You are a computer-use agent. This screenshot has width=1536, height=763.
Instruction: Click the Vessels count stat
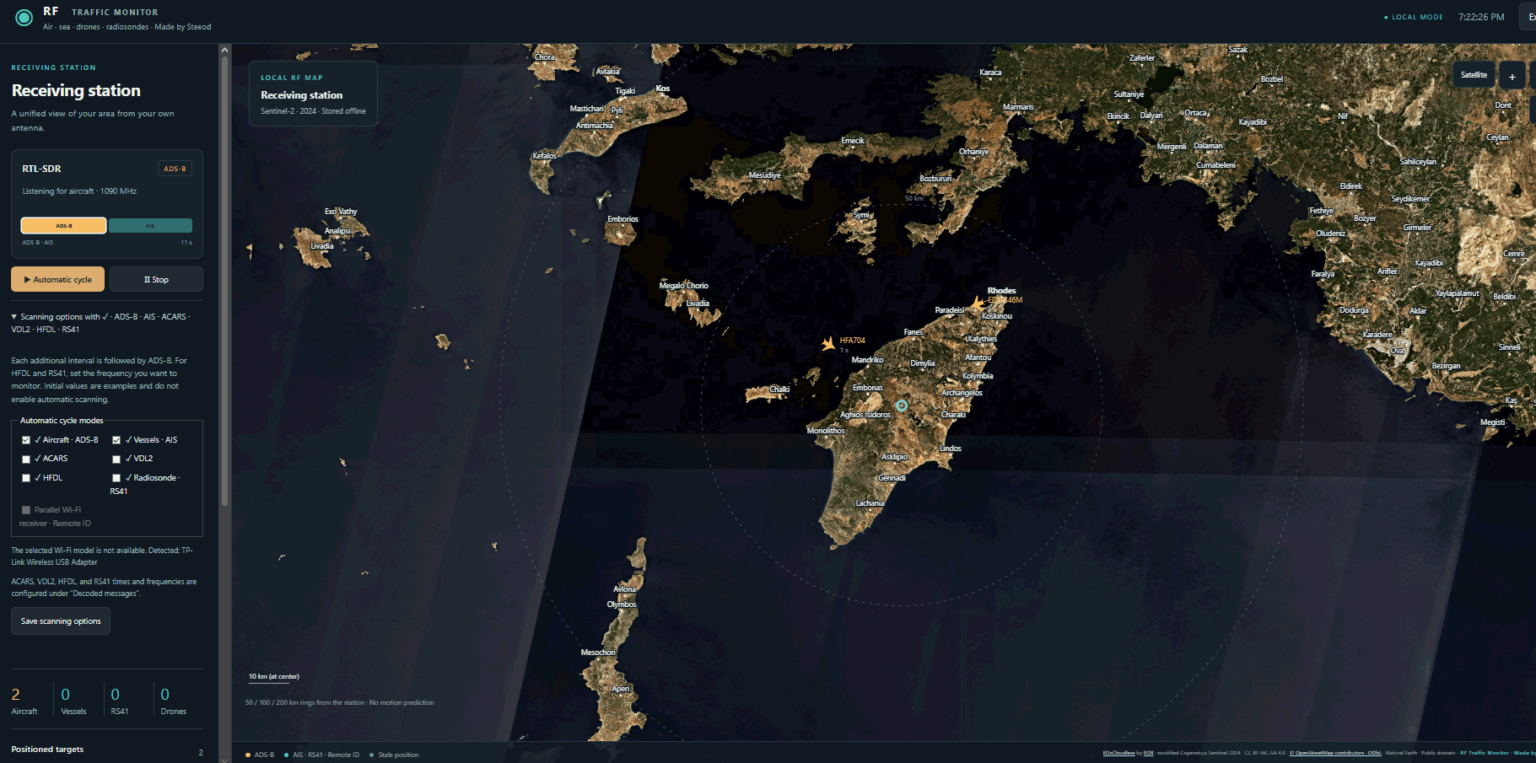tap(73, 701)
